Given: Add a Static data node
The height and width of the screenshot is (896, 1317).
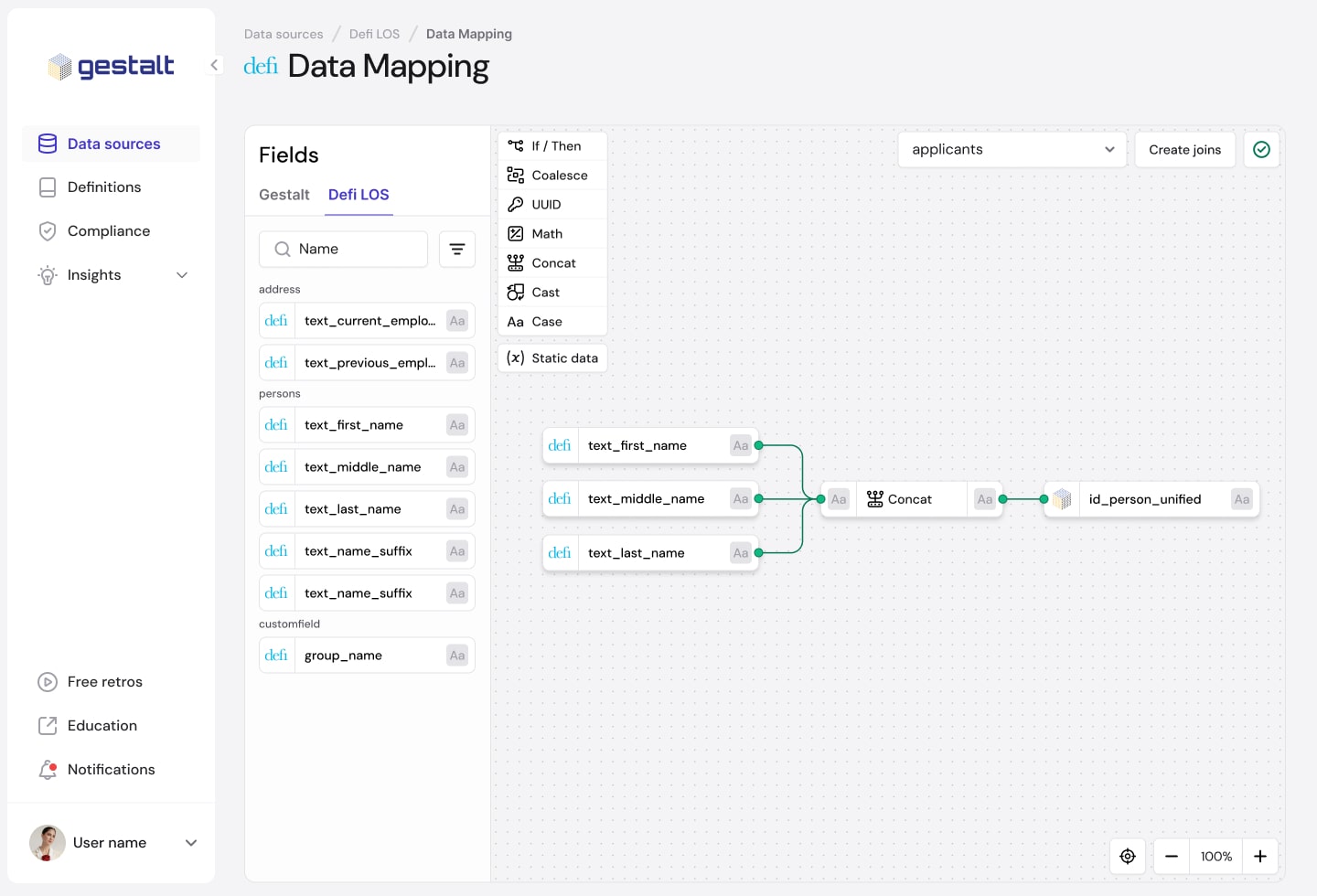Looking at the screenshot, I should tap(552, 357).
